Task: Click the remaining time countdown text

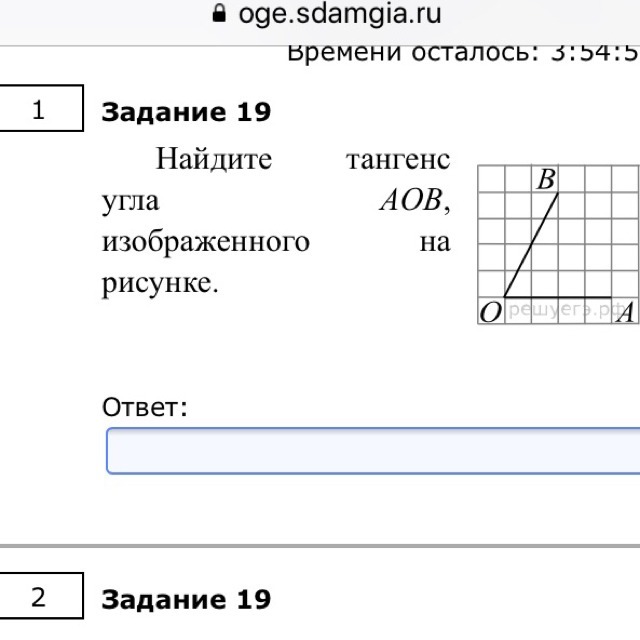Action: pyautogui.click(x=462, y=52)
